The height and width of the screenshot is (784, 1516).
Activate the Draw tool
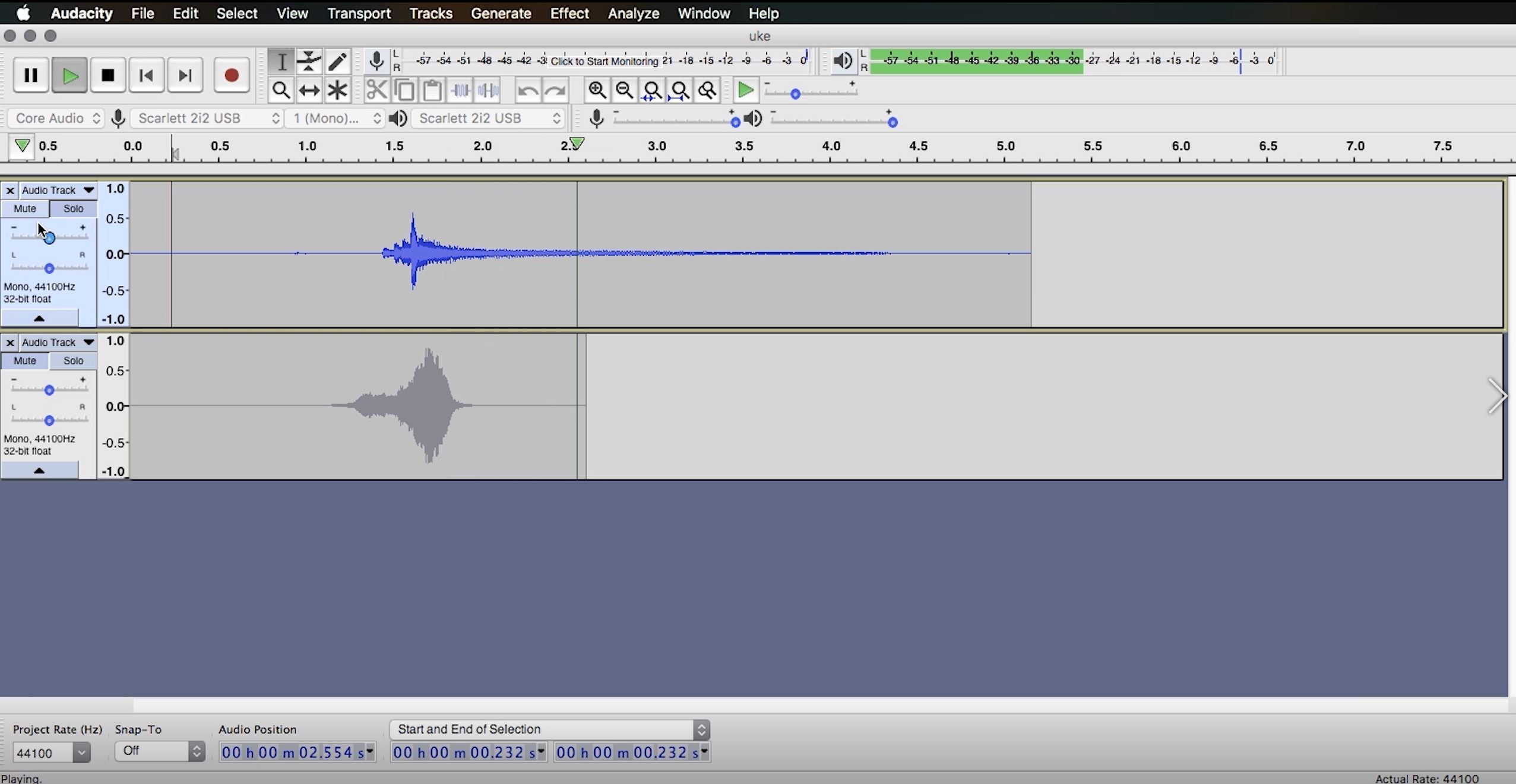coord(337,61)
